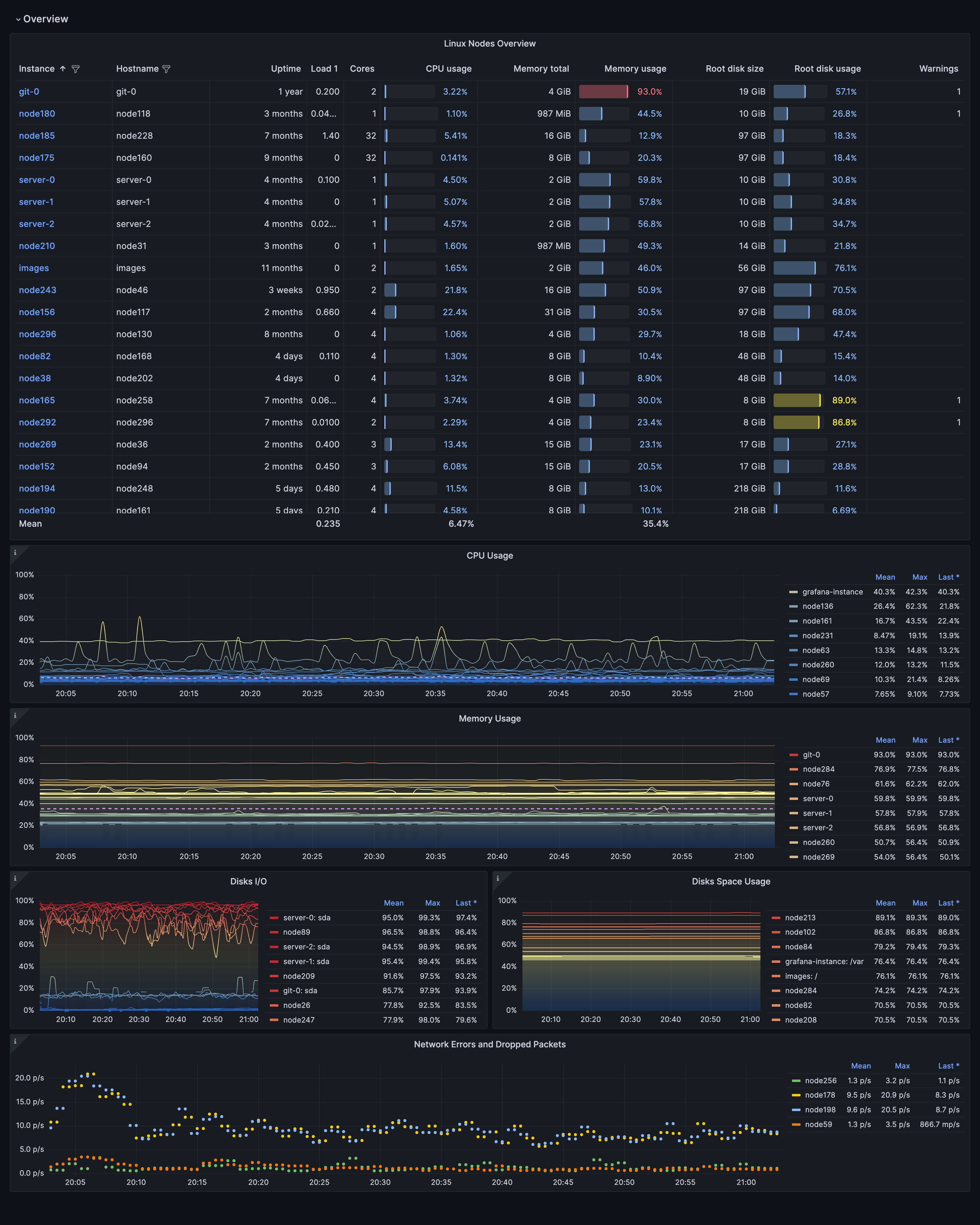Image resolution: width=980 pixels, height=1225 pixels.
Task: Open the filter icon on the Instance column
Action: (x=76, y=69)
